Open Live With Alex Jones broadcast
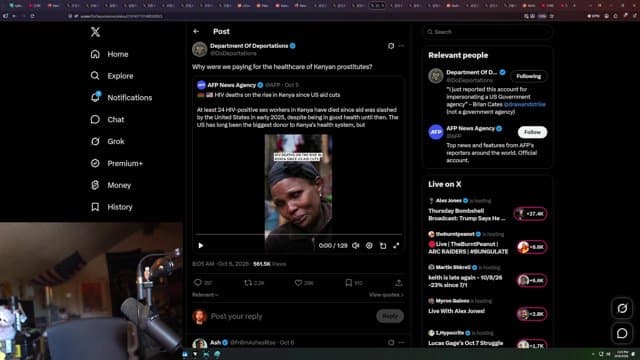The height and width of the screenshot is (360, 640). (x=456, y=311)
